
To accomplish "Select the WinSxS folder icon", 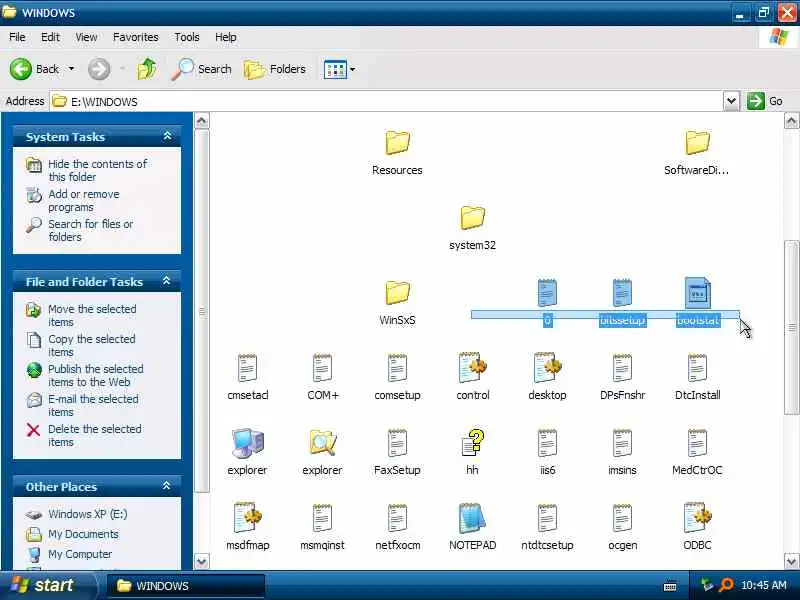I will (397, 292).
